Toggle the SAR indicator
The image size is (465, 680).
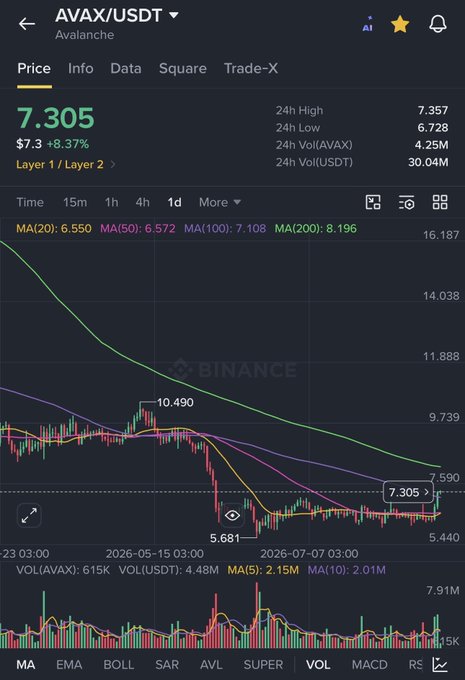click(x=167, y=664)
